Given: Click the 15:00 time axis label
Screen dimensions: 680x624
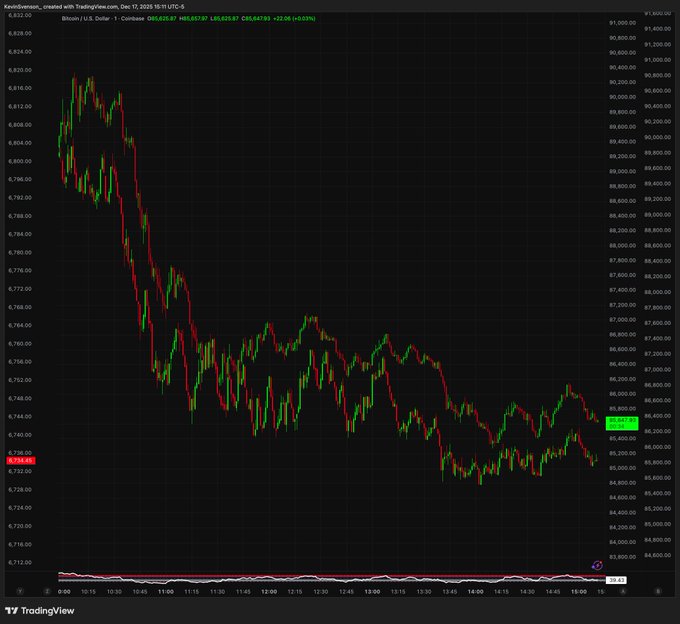Looking at the screenshot, I should coord(579,591).
